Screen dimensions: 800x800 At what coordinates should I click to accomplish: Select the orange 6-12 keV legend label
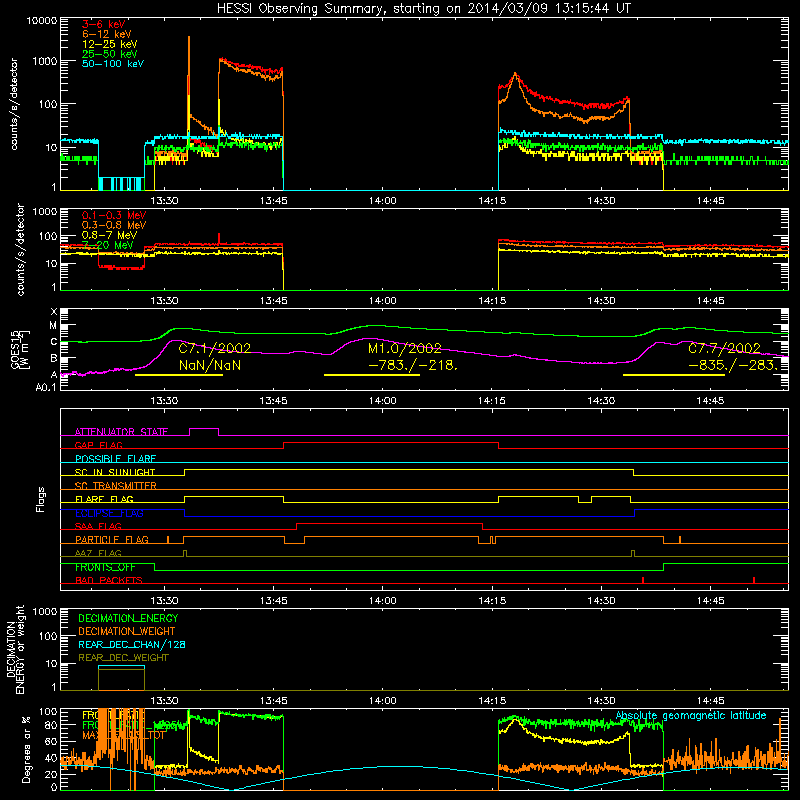pos(107,34)
